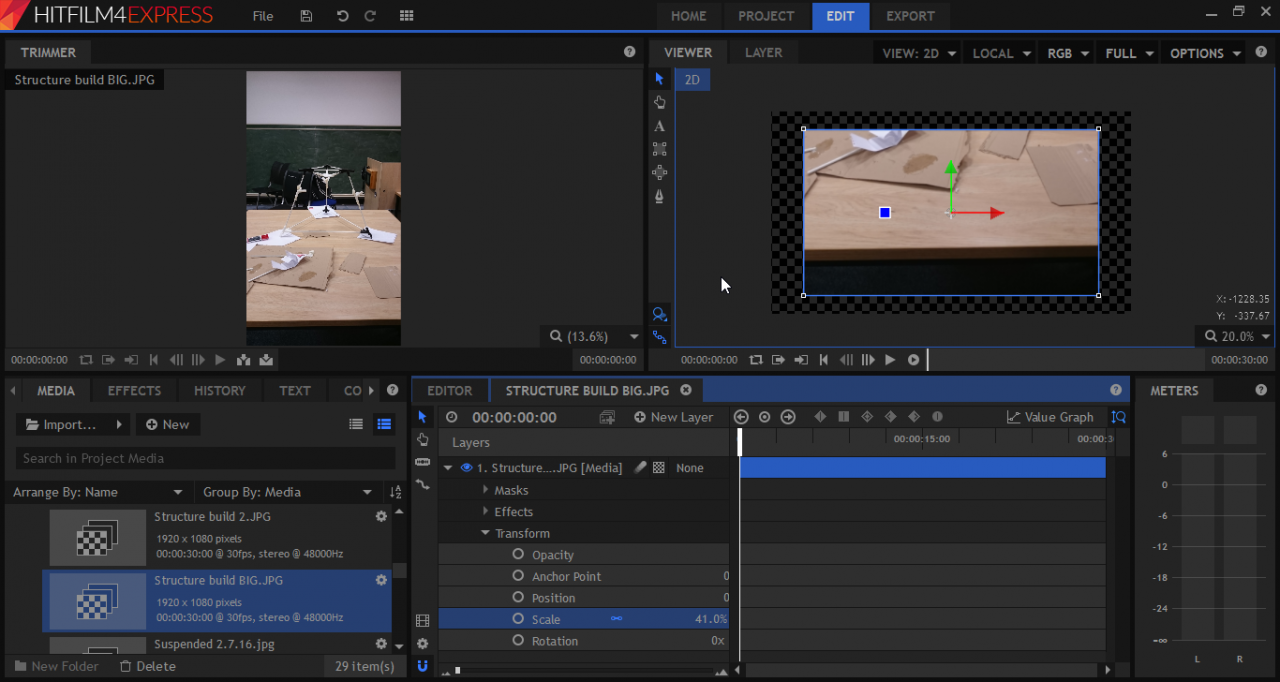The height and width of the screenshot is (682, 1280).
Task: Enable keyframing for the Opacity property
Action: pos(518,554)
